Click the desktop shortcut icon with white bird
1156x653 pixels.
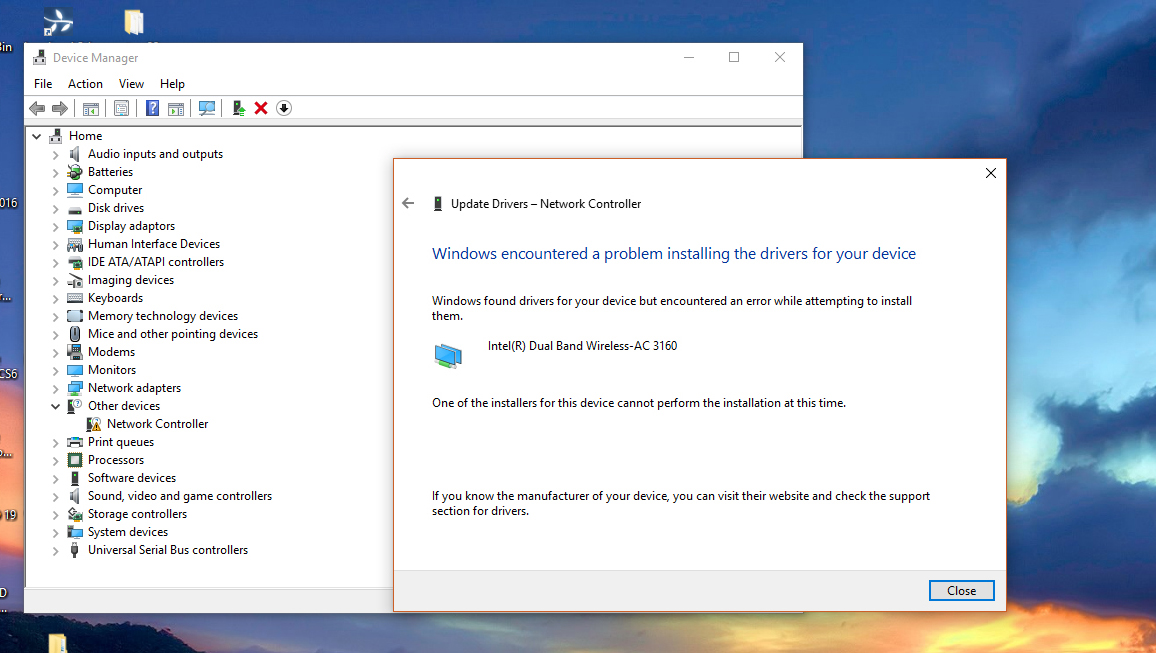point(58,21)
